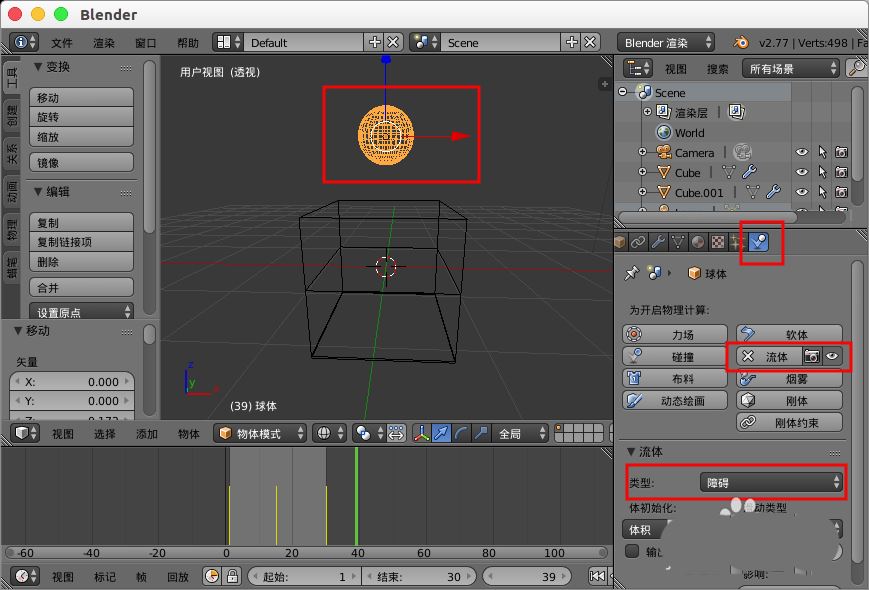
Task: Select the translate manipulator arrow icon
Action: pyautogui.click(x=442, y=432)
